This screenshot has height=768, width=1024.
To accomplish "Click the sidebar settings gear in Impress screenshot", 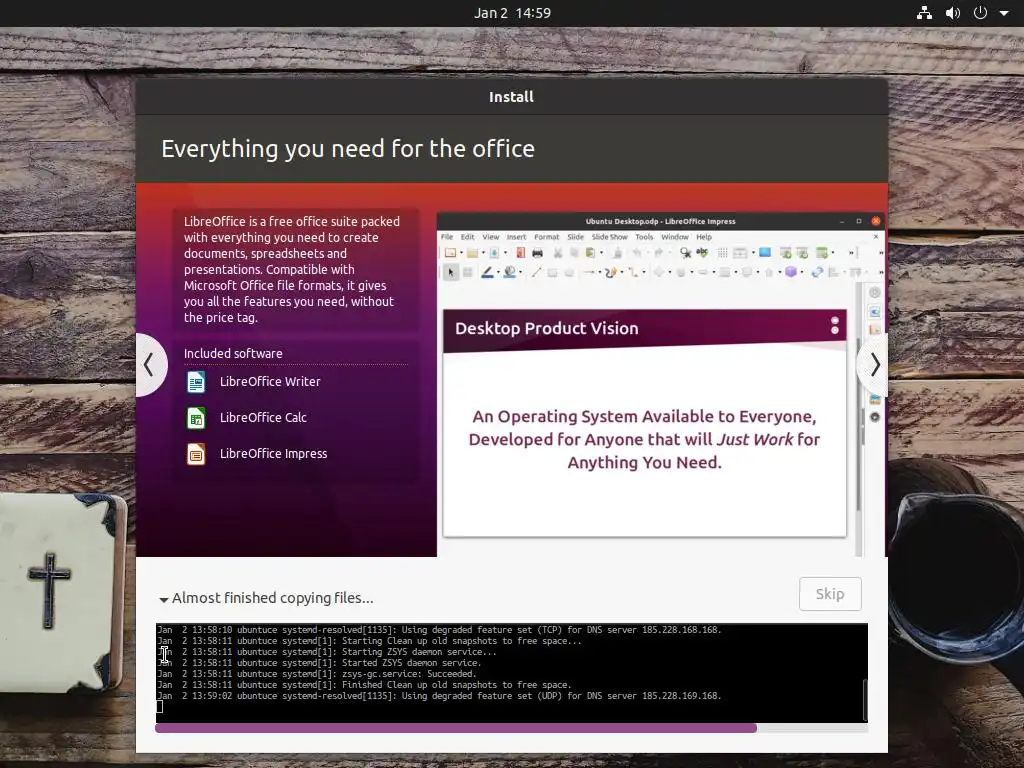I will point(875,293).
